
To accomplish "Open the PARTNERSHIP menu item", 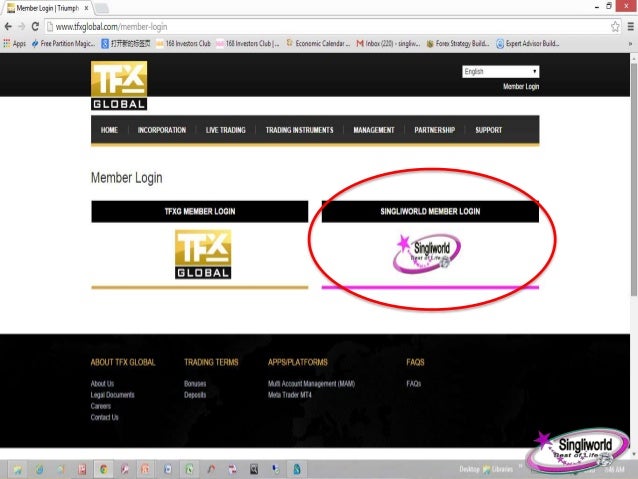I will [435, 130].
